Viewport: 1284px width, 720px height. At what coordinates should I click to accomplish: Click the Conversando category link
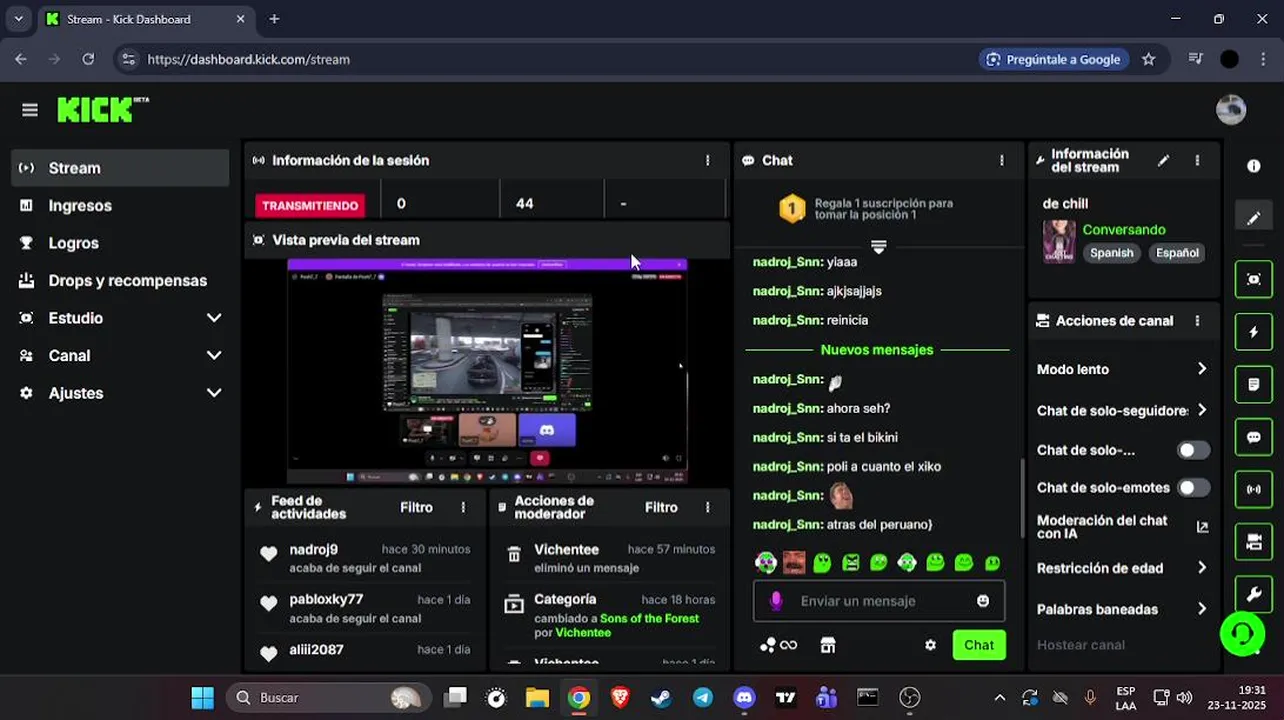coord(1123,230)
